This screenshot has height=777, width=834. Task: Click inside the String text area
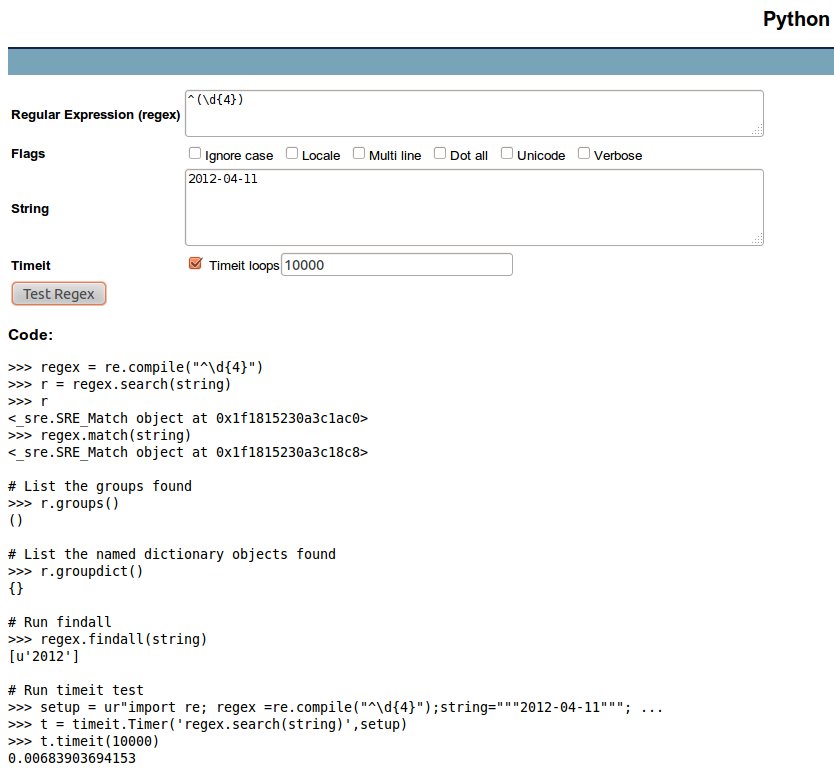(x=474, y=207)
